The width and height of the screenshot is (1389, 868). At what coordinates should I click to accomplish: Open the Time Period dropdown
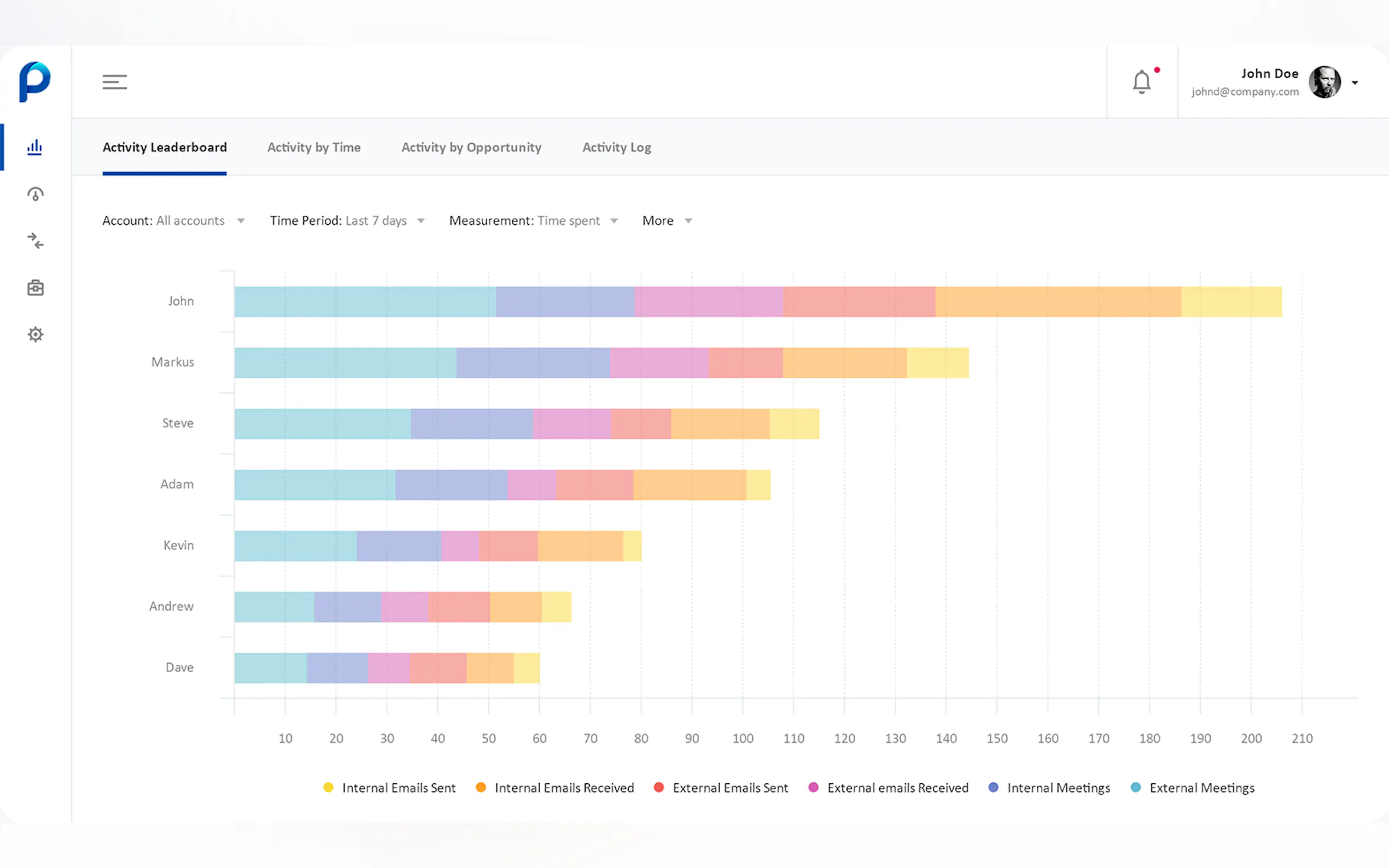tap(347, 221)
